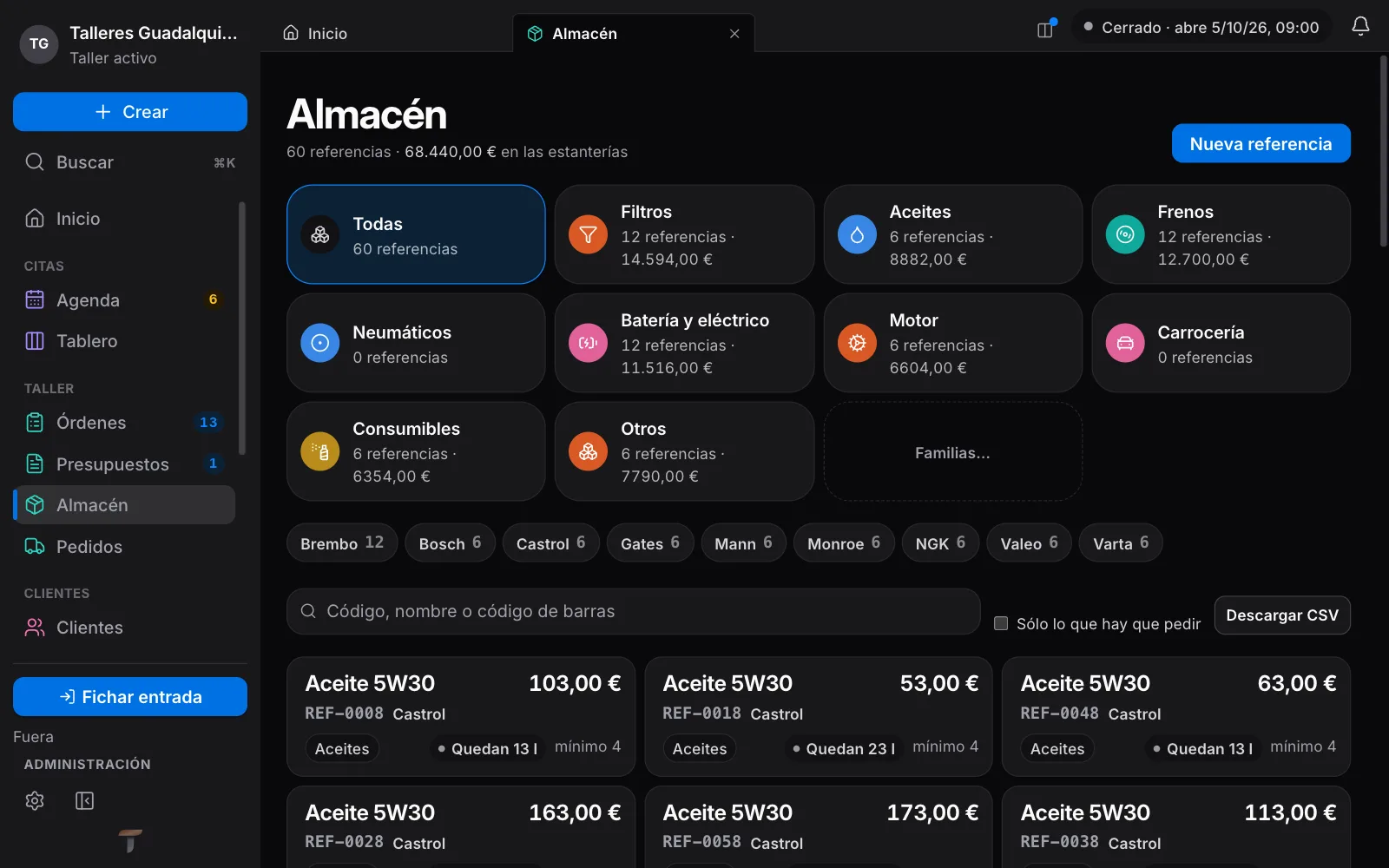Collapse sidebar with panel icon
Viewport: 1389px width, 868px height.
click(x=84, y=800)
